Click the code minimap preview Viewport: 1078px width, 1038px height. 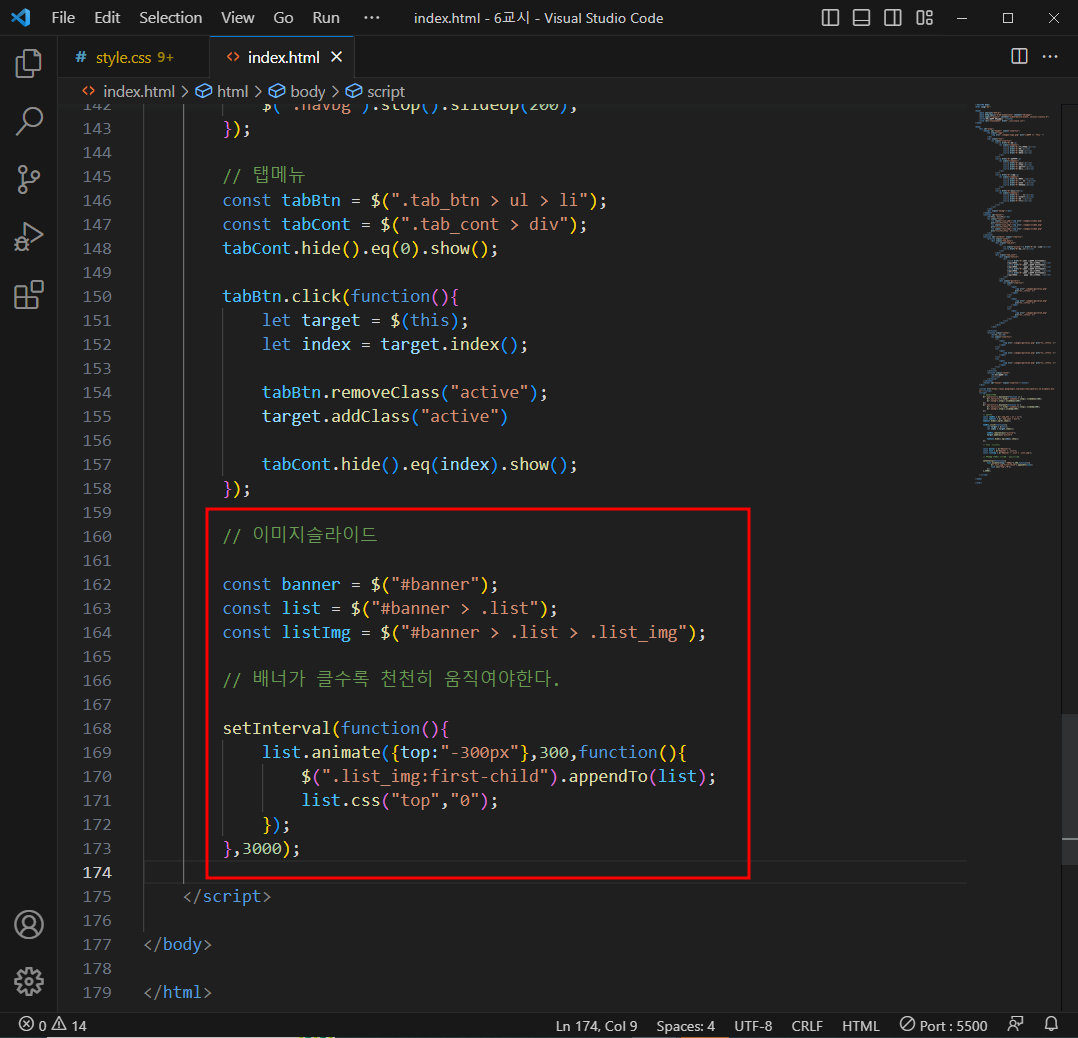tap(1016, 294)
